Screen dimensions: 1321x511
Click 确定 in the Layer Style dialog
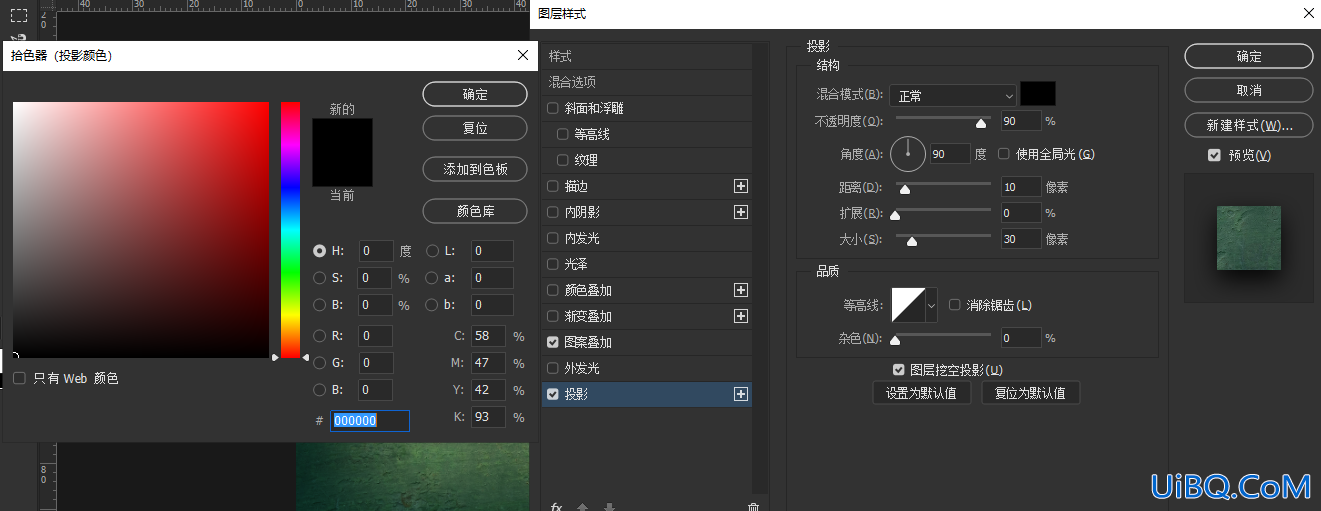tap(1248, 56)
